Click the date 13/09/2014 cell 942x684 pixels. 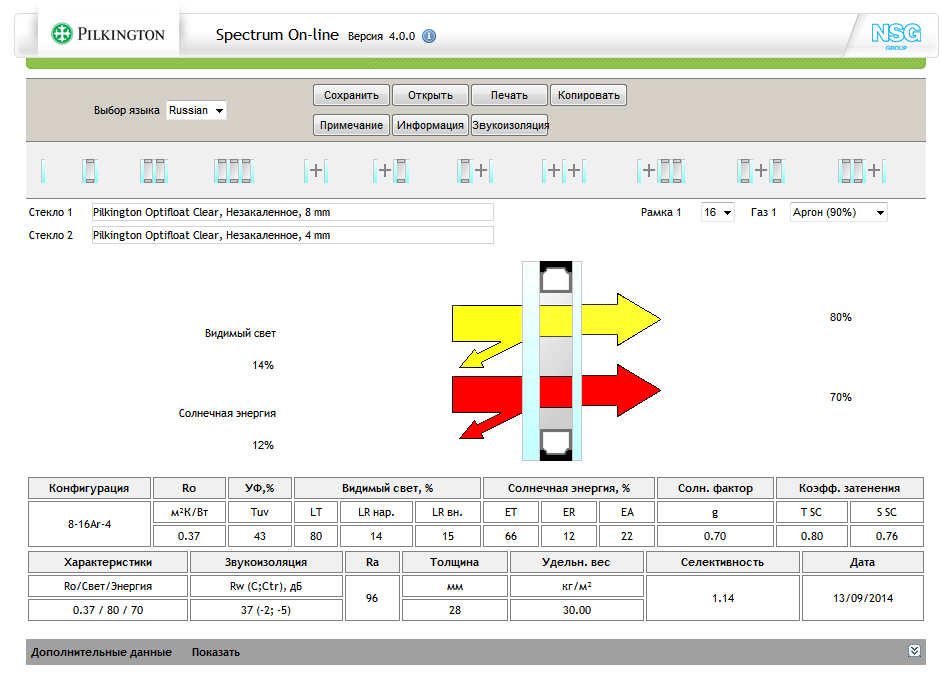(863, 598)
